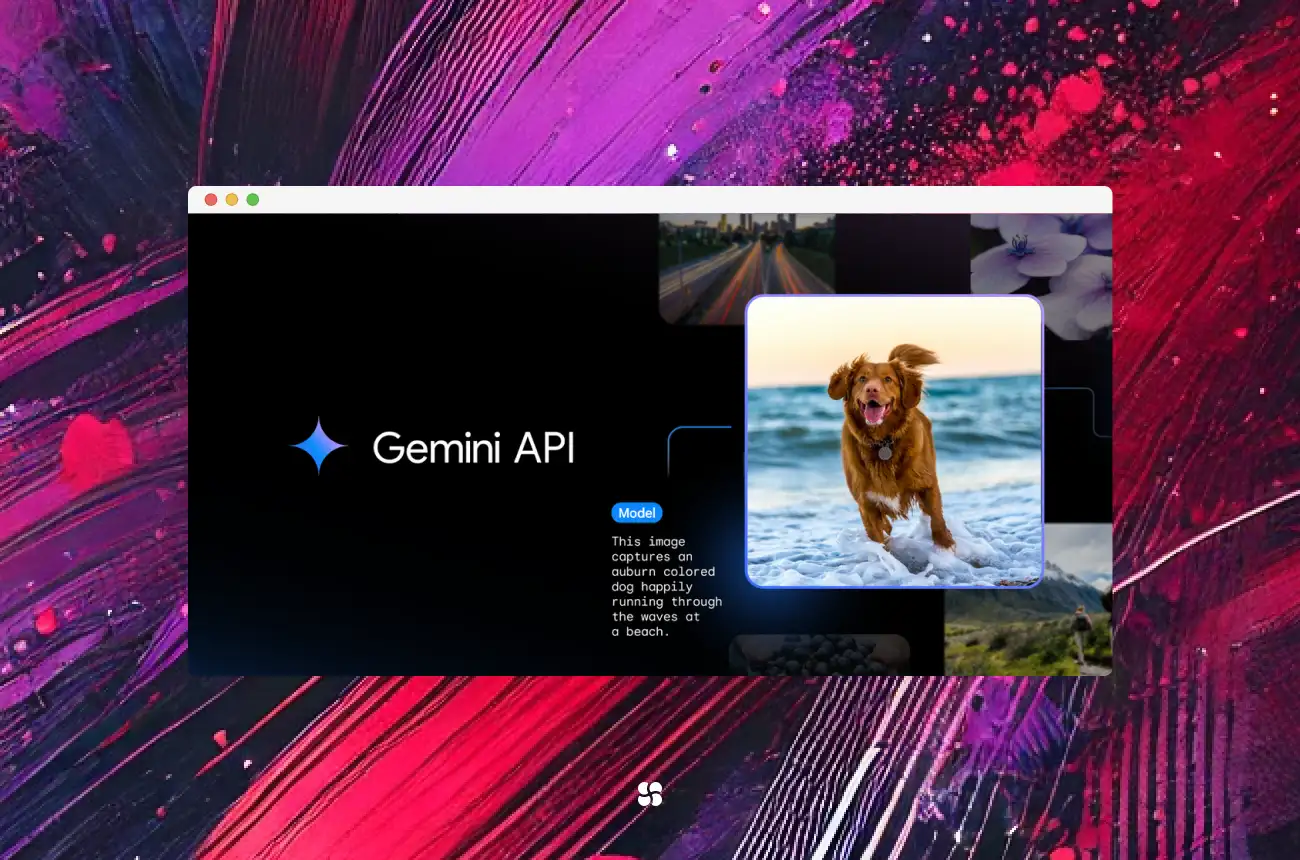This screenshot has height=860, width=1300.
Task: Click the white pinwheel logo on the wallpaper
Action: click(x=650, y=794)
